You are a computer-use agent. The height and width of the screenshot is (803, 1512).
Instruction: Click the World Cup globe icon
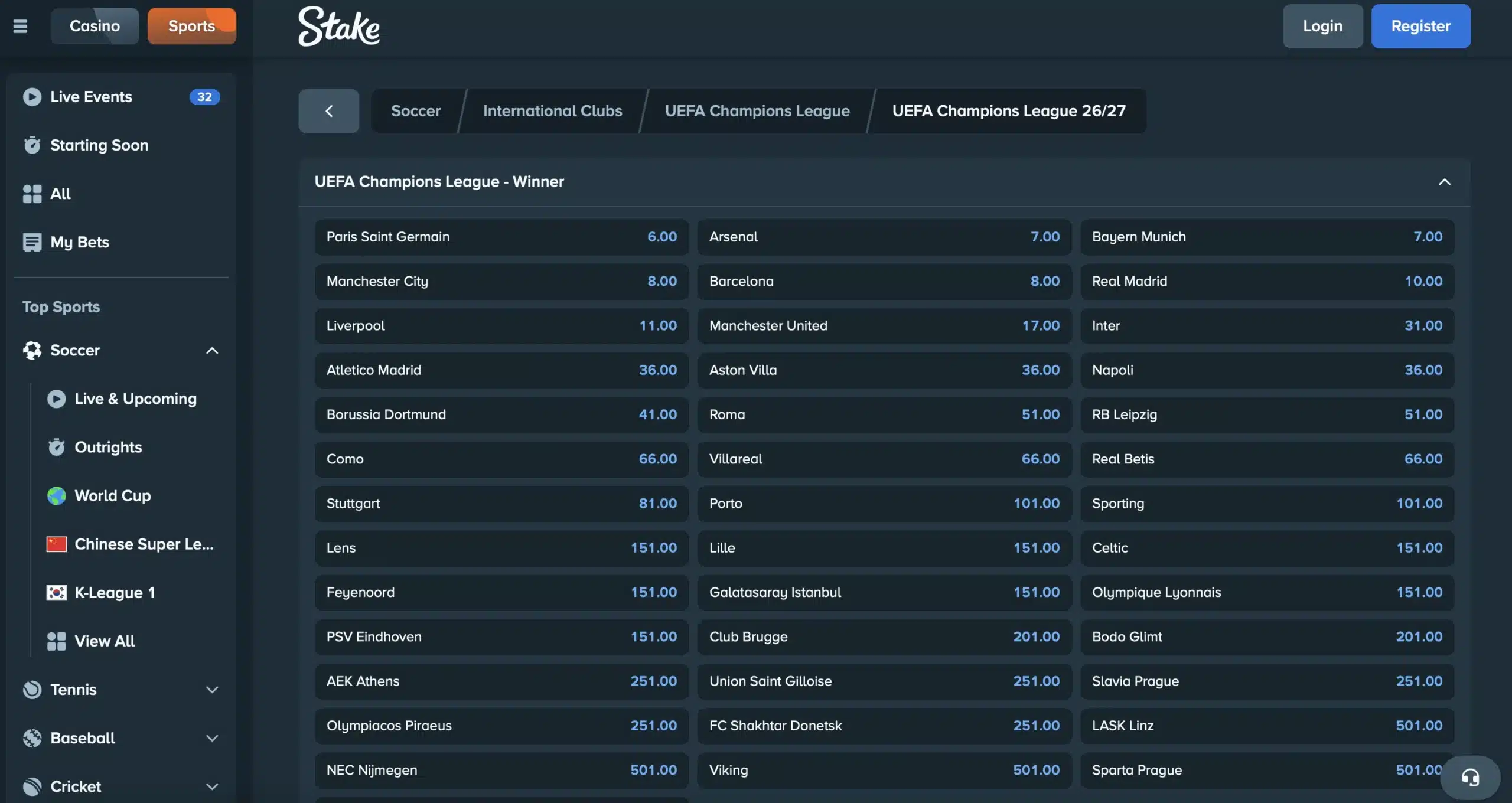click(x=56, y=496)
